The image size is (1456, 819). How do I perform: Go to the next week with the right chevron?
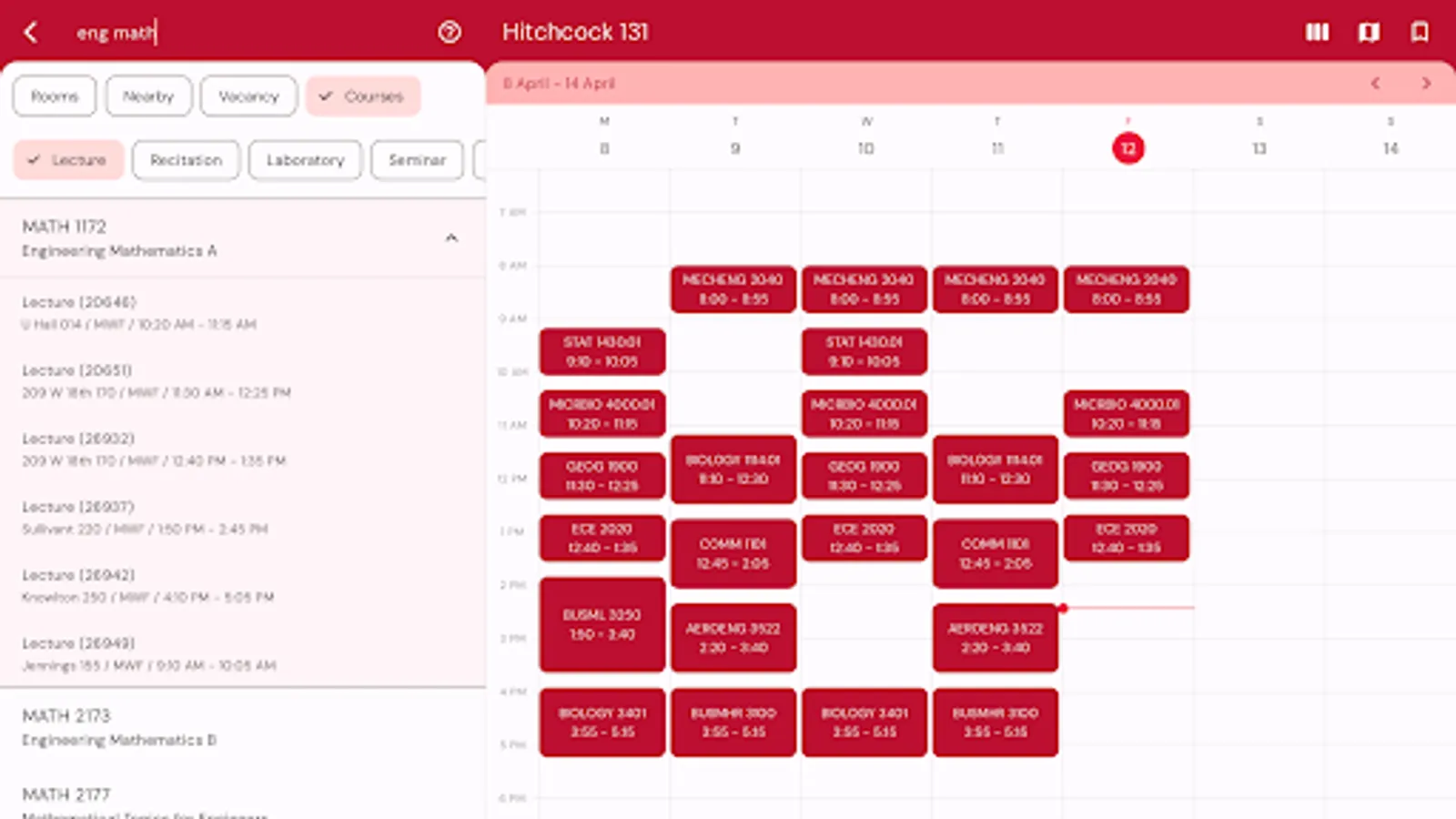(1426, 83)
